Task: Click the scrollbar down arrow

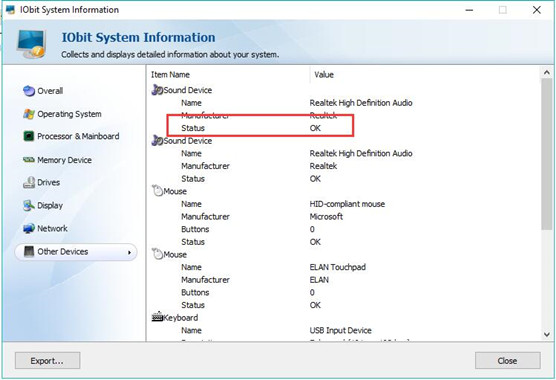Action: point(547,334)
